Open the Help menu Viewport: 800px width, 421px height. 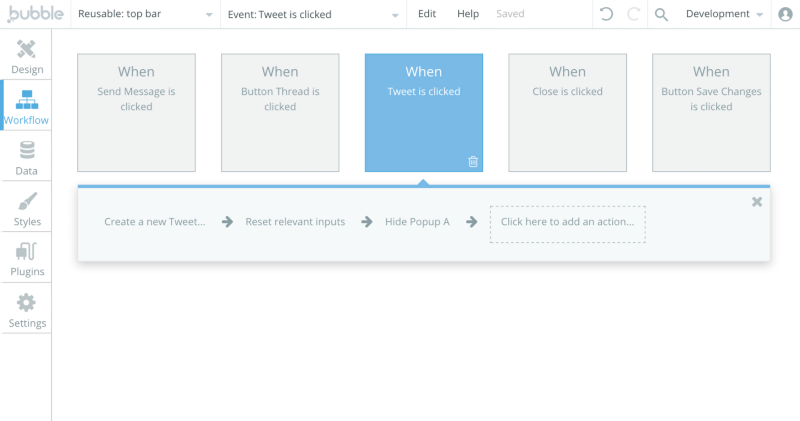[x=468, y=14]
